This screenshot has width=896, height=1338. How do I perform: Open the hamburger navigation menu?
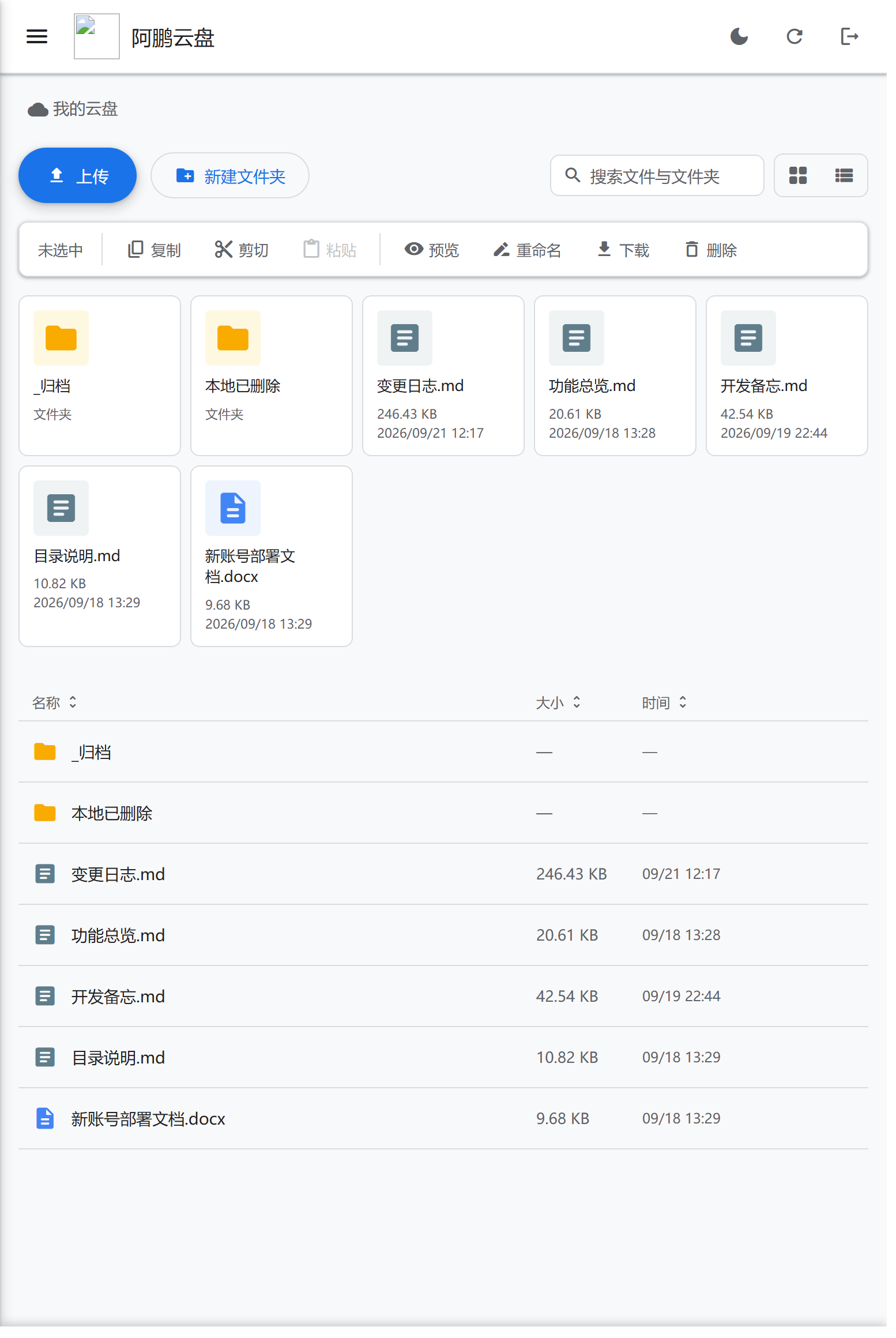37,37
